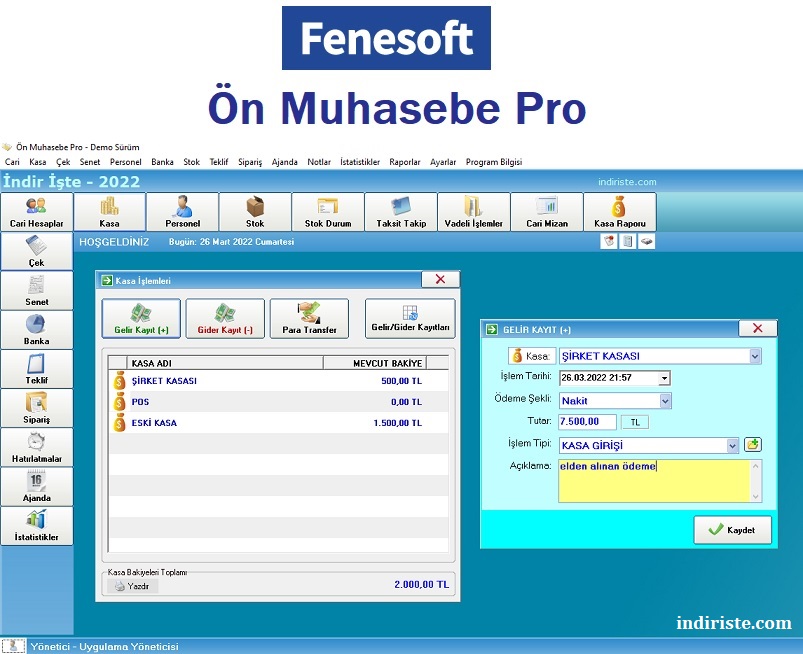Open the Stok toolbar button
The height and width of the screenshot is (654, 803).
[255, 212]
